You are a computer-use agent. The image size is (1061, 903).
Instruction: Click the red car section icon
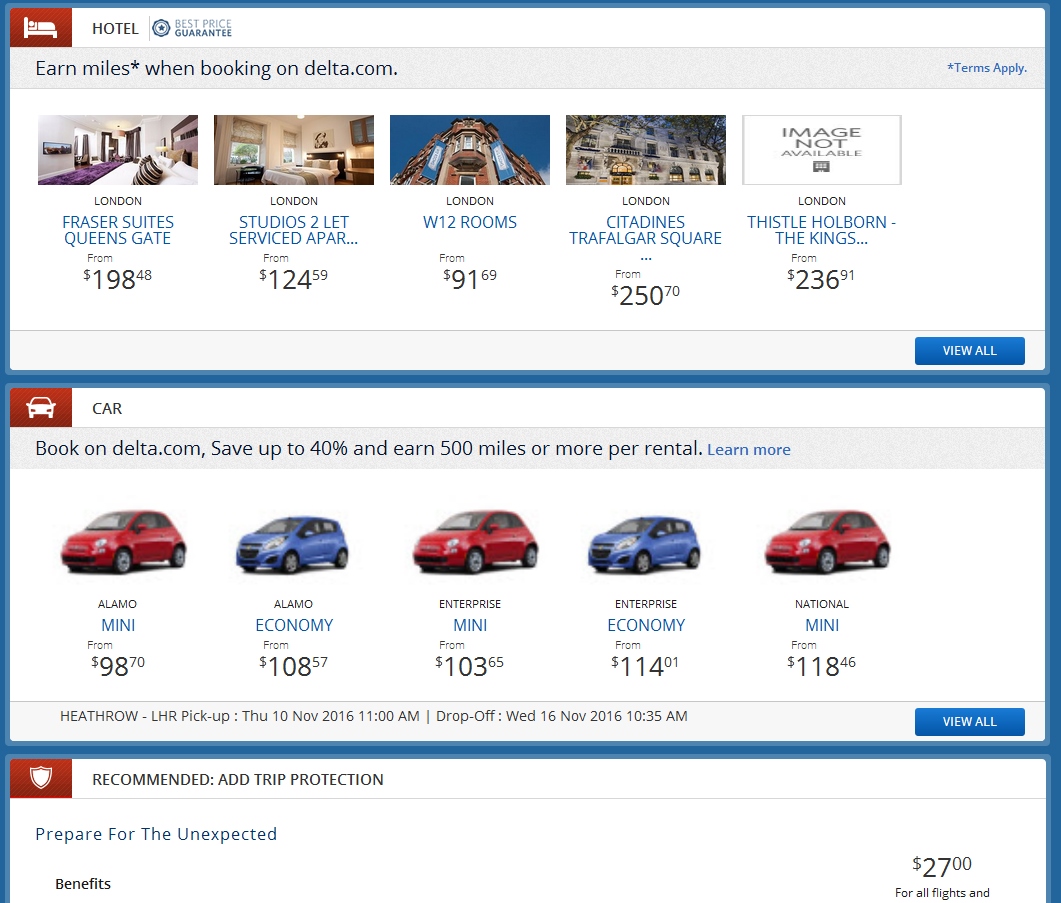41,408
